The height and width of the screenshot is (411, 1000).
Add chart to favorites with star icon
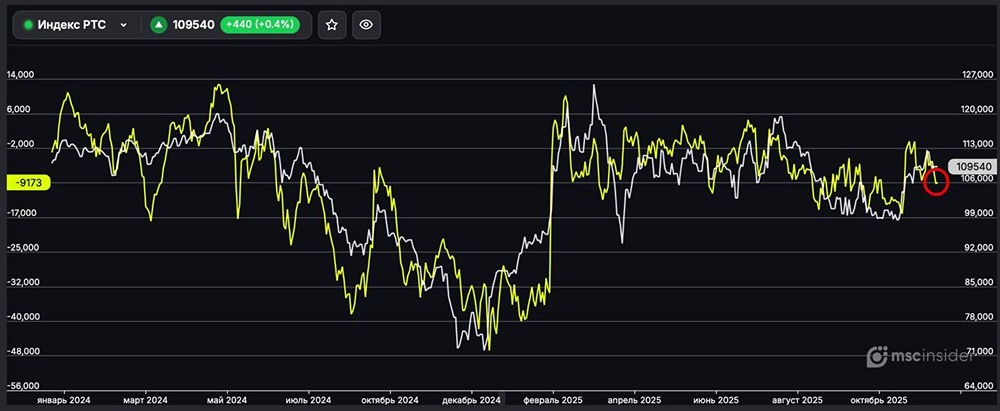pos(332,25)
